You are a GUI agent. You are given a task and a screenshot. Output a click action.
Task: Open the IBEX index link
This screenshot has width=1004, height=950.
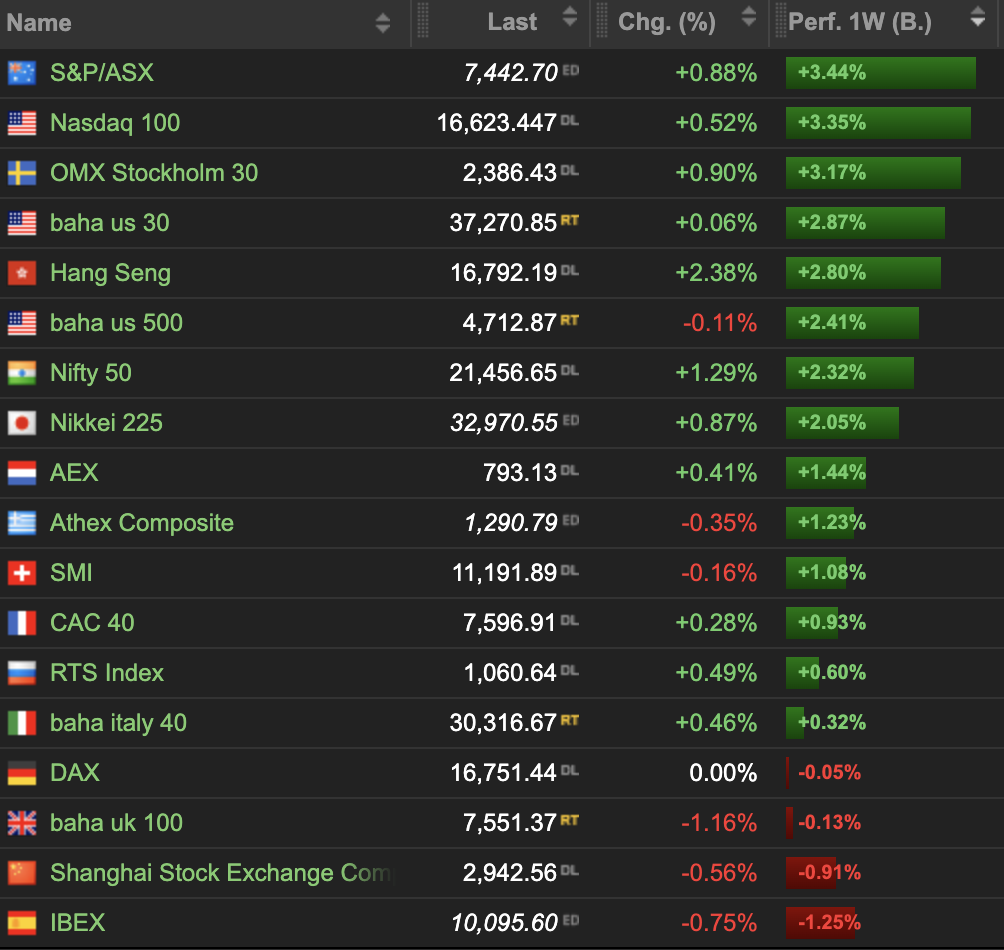click(x=77, y=922)
